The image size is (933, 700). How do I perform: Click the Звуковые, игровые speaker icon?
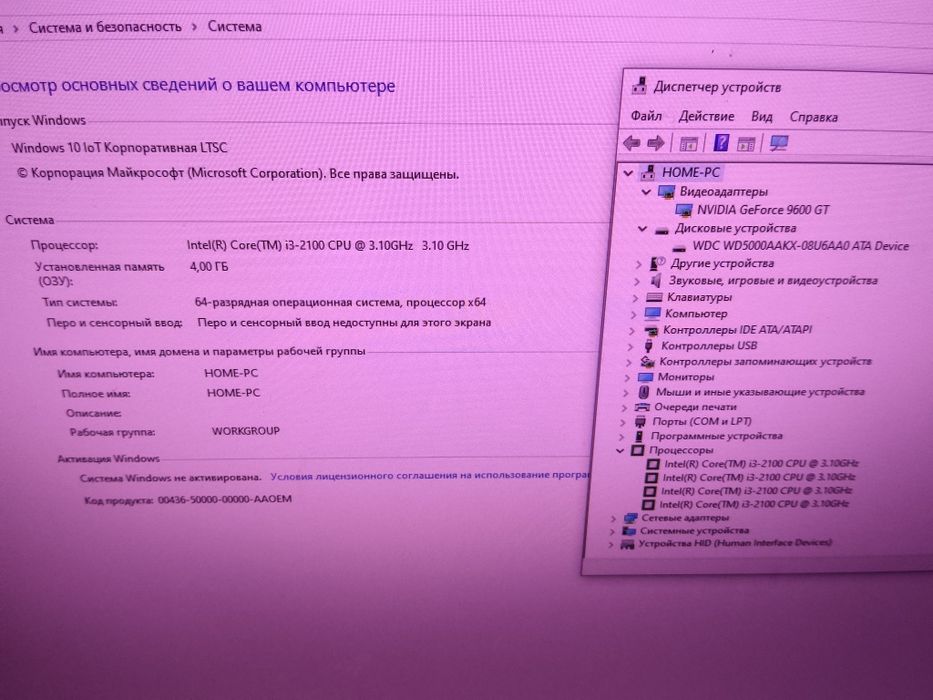pyautogui.click(x=656, y=280)
